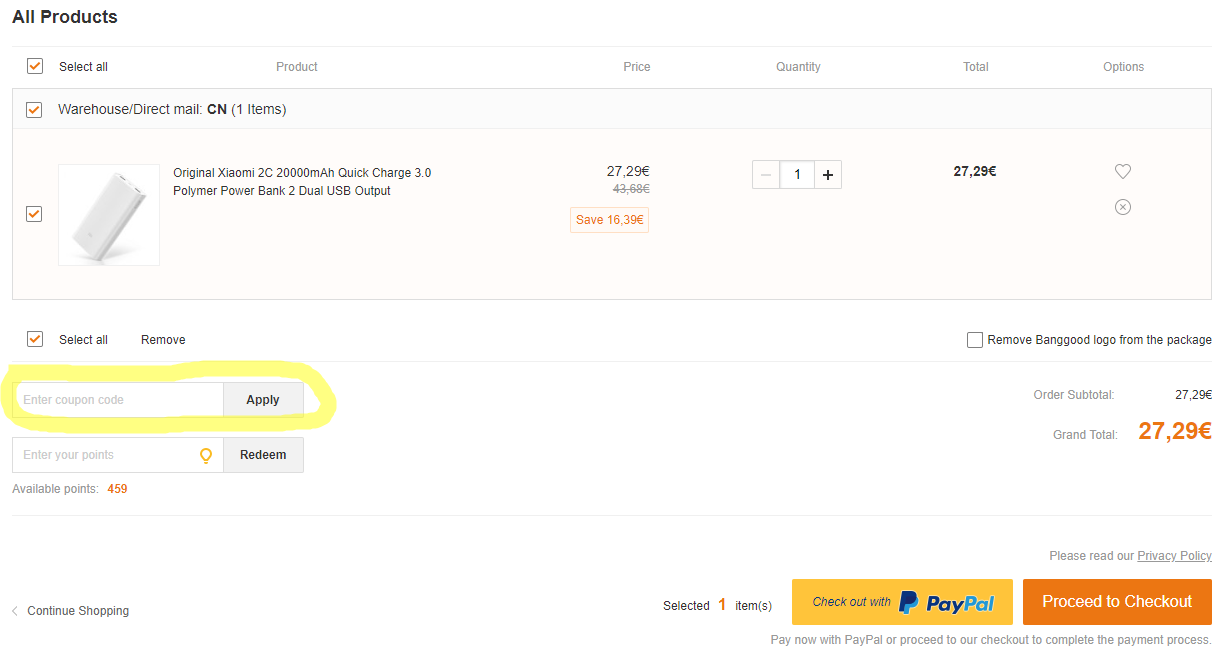Open the Privacy Policy link
The width and height of the screenshot is (1227, 658).
(x=1174, y=556)
